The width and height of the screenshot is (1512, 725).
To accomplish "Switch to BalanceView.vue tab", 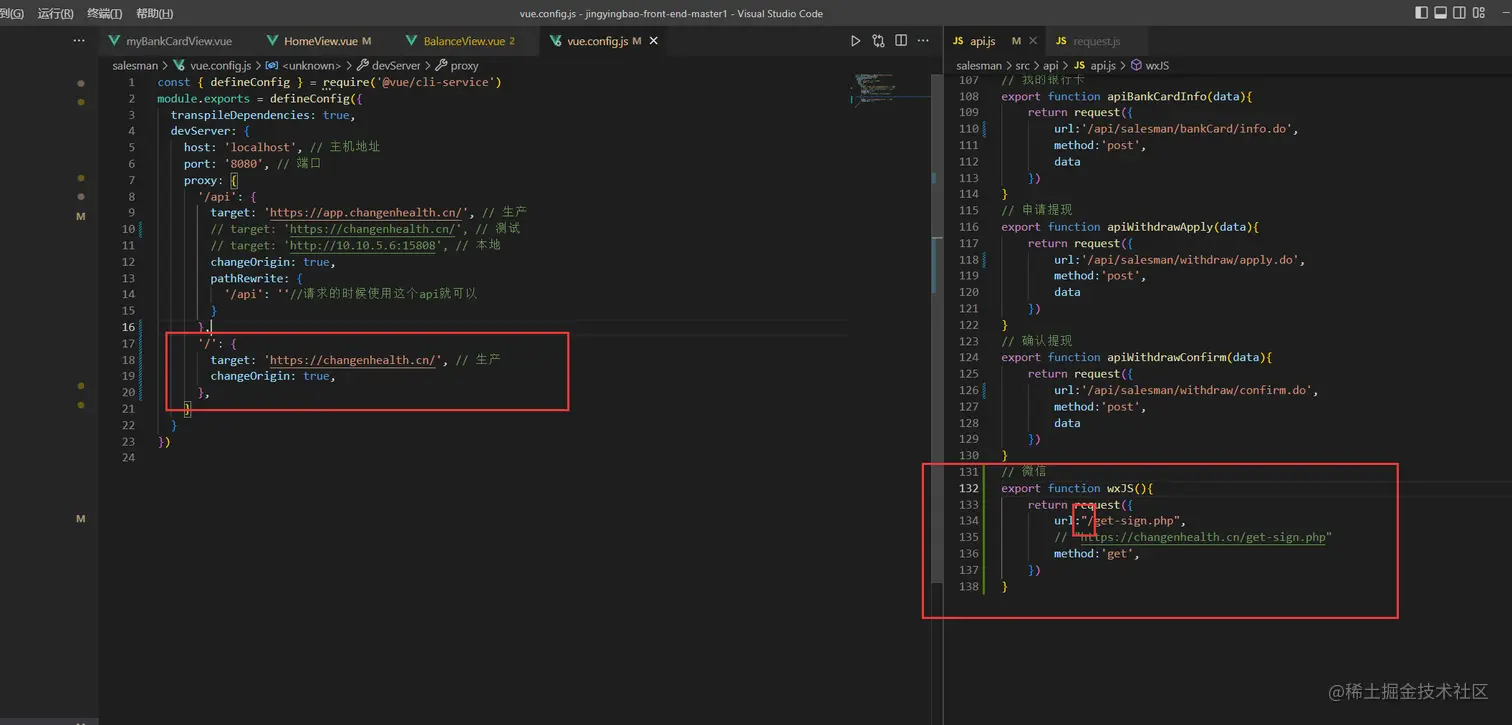I will 464,41.
